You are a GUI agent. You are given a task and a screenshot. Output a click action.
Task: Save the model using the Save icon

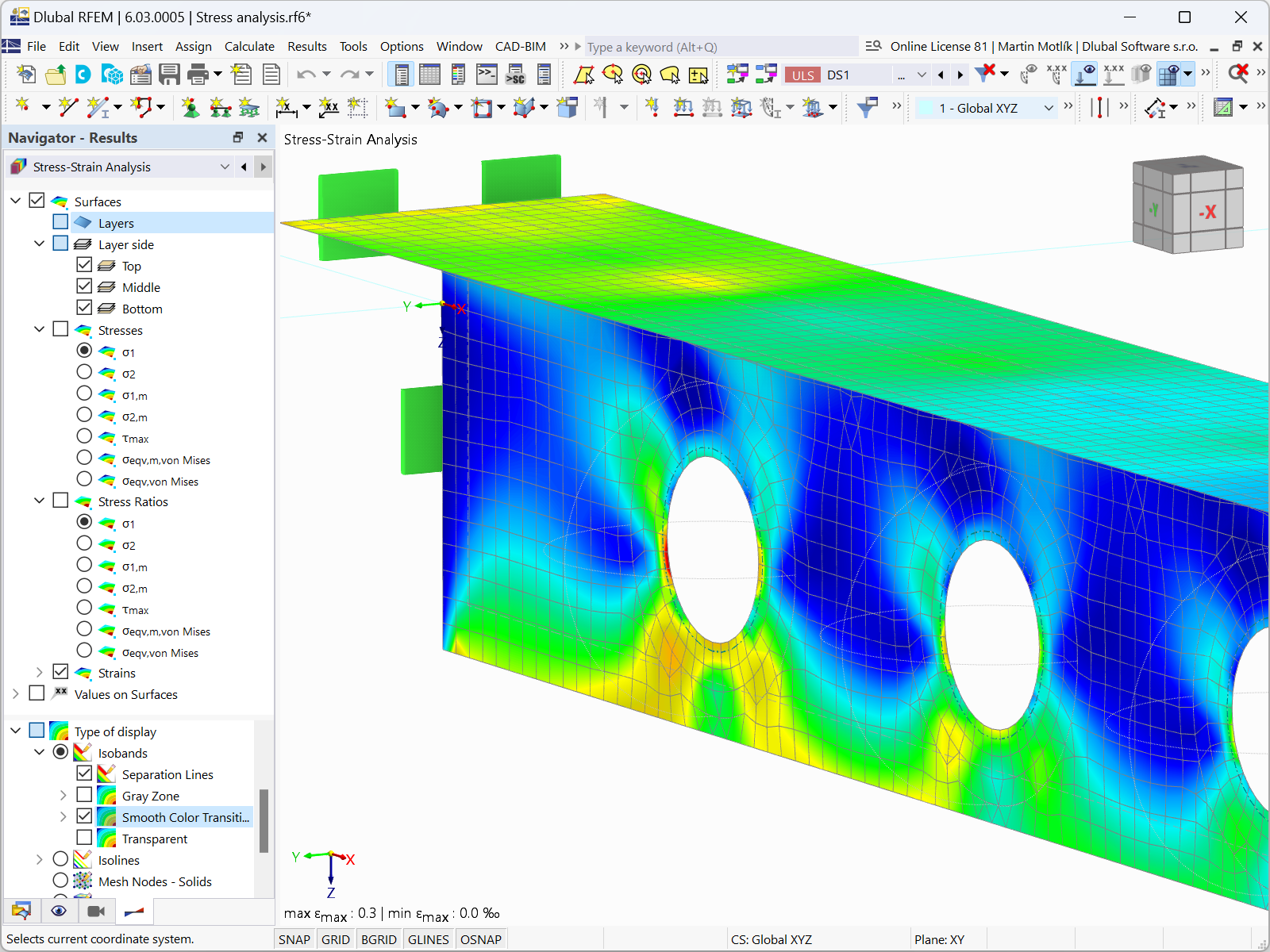pyautogui.click(x=169, y=74)
